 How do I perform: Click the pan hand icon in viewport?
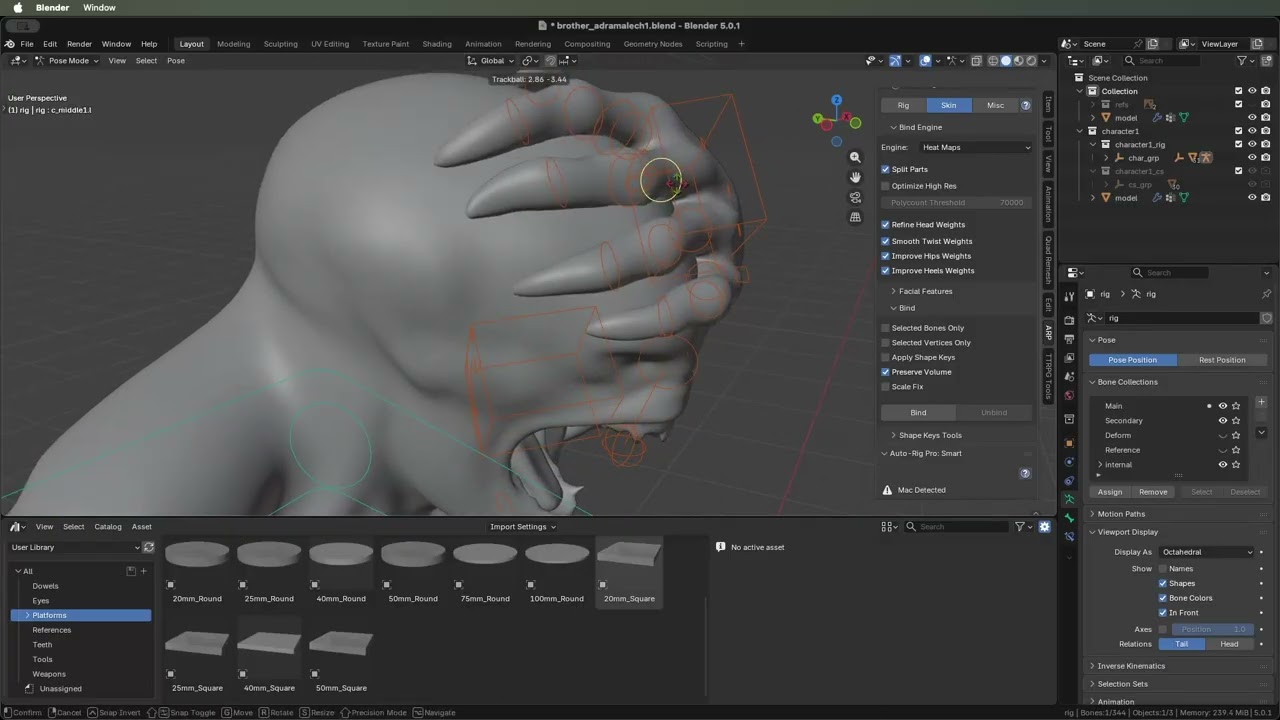pos(855,177)
